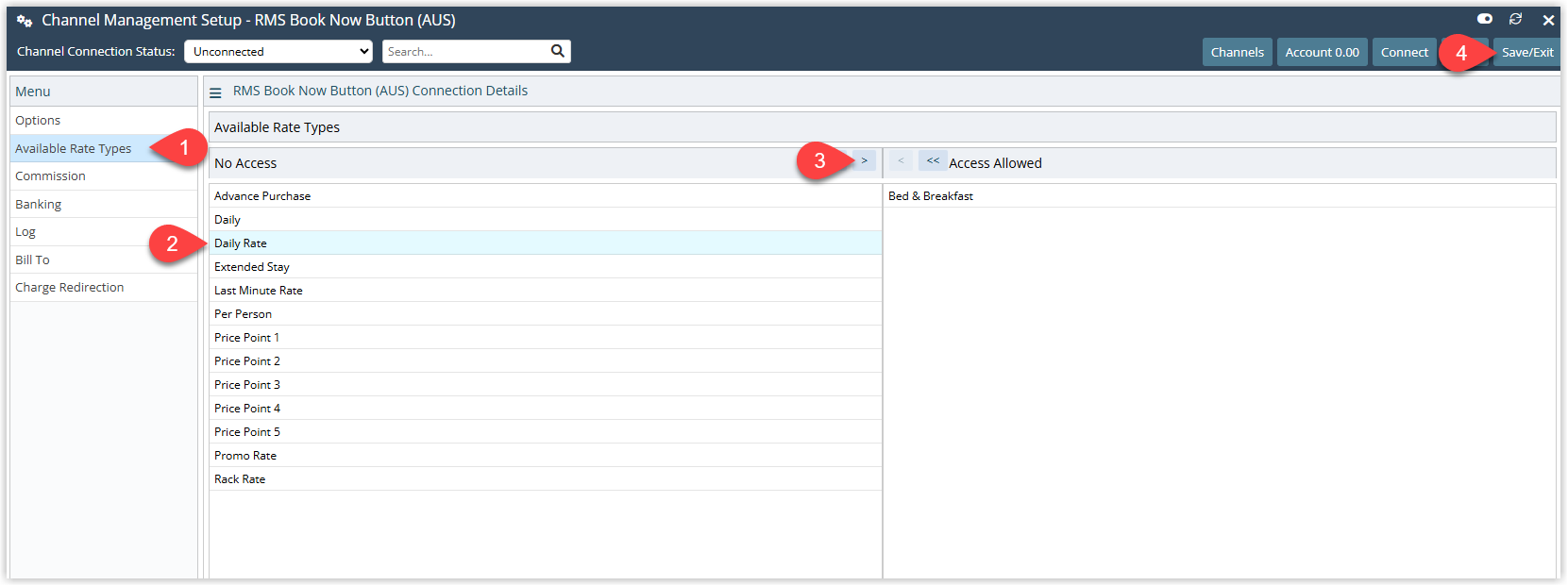Image resolution: width=1568 pixels, height=586 pixels.
Task: Close the Channel Management Setup window
Action: point(1548,20)
